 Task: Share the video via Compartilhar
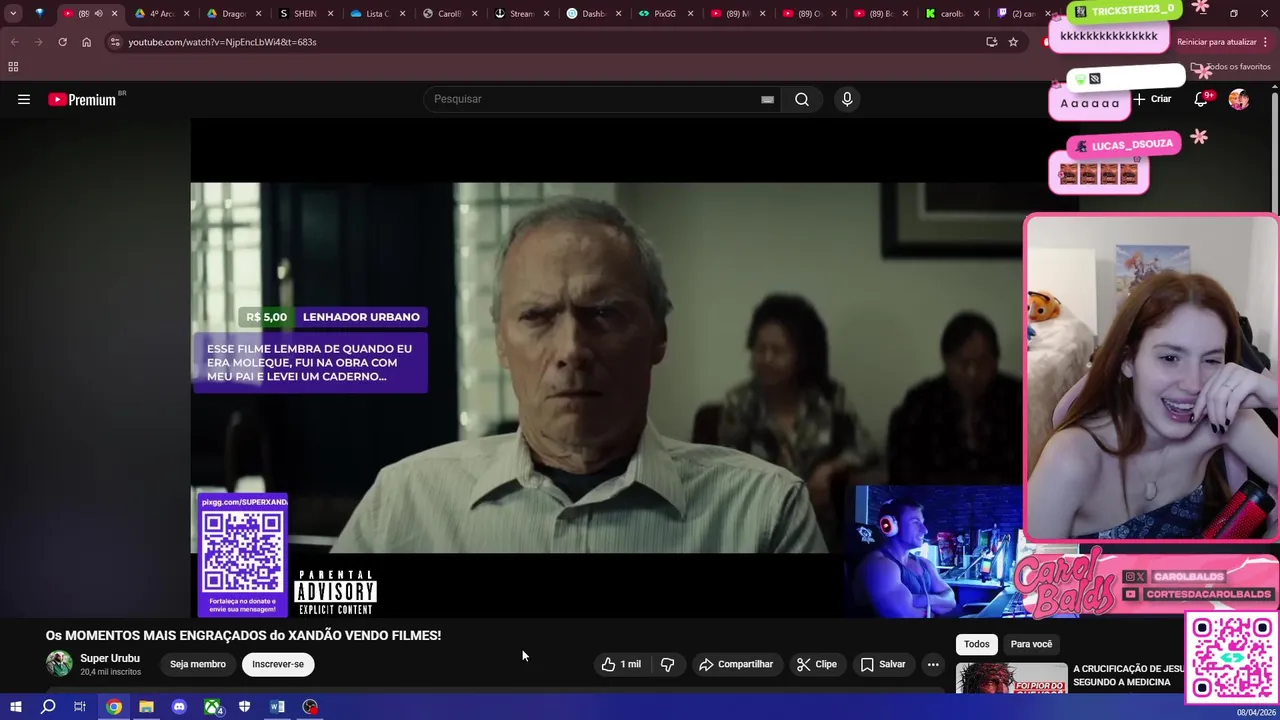pos(736,664)
